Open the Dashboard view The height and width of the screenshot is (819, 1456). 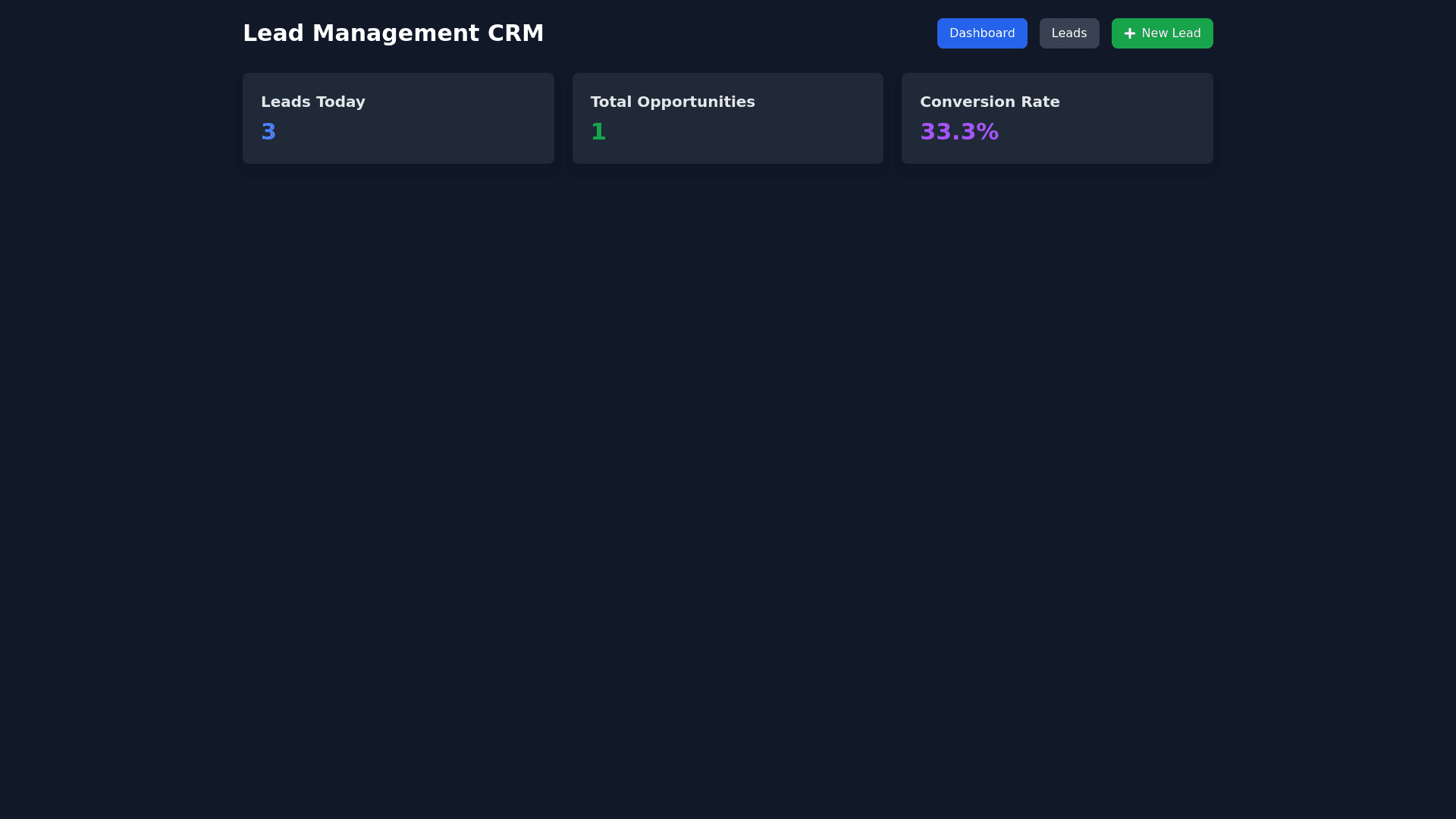981,33
